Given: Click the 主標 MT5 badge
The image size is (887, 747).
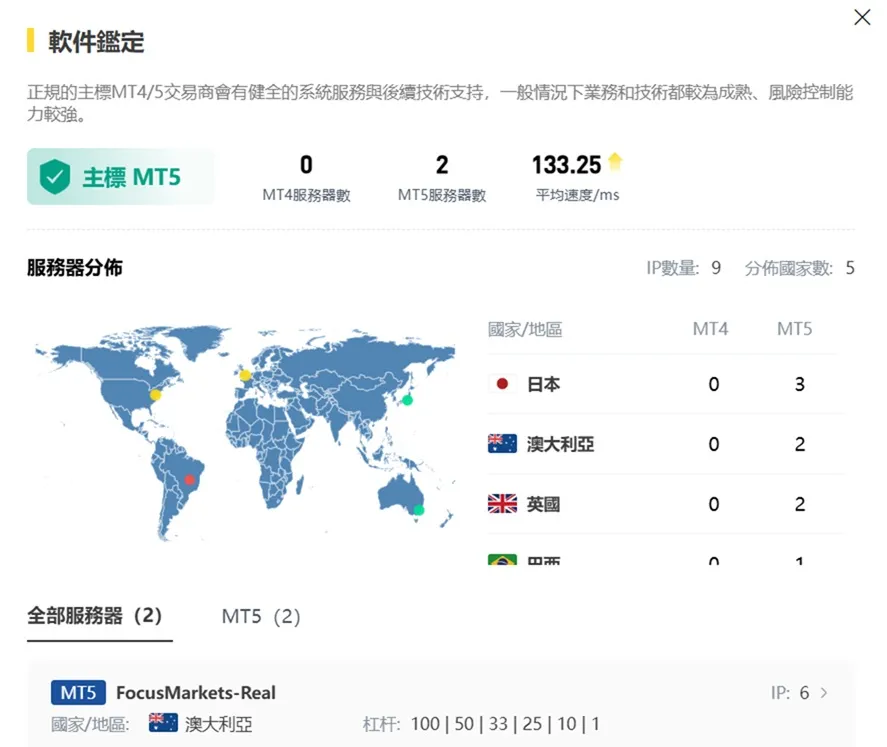Looking at the screenshot, I should click(x=120, y=176).
